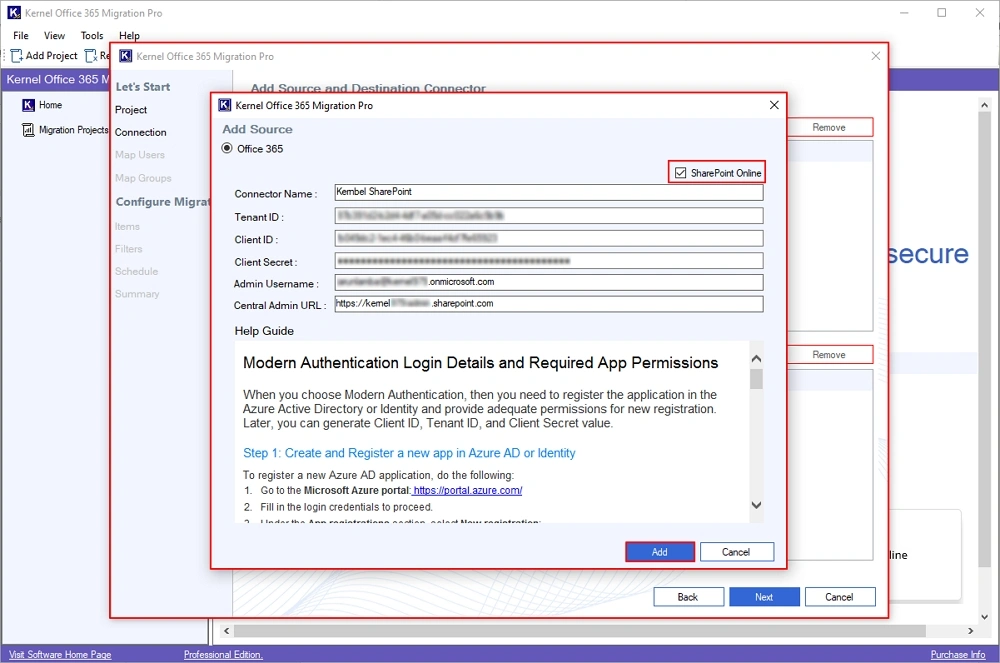This screenshot has width=1000, height=663.
Task: Enable the SharePoint Online checkbox
Action: (681, 171)
